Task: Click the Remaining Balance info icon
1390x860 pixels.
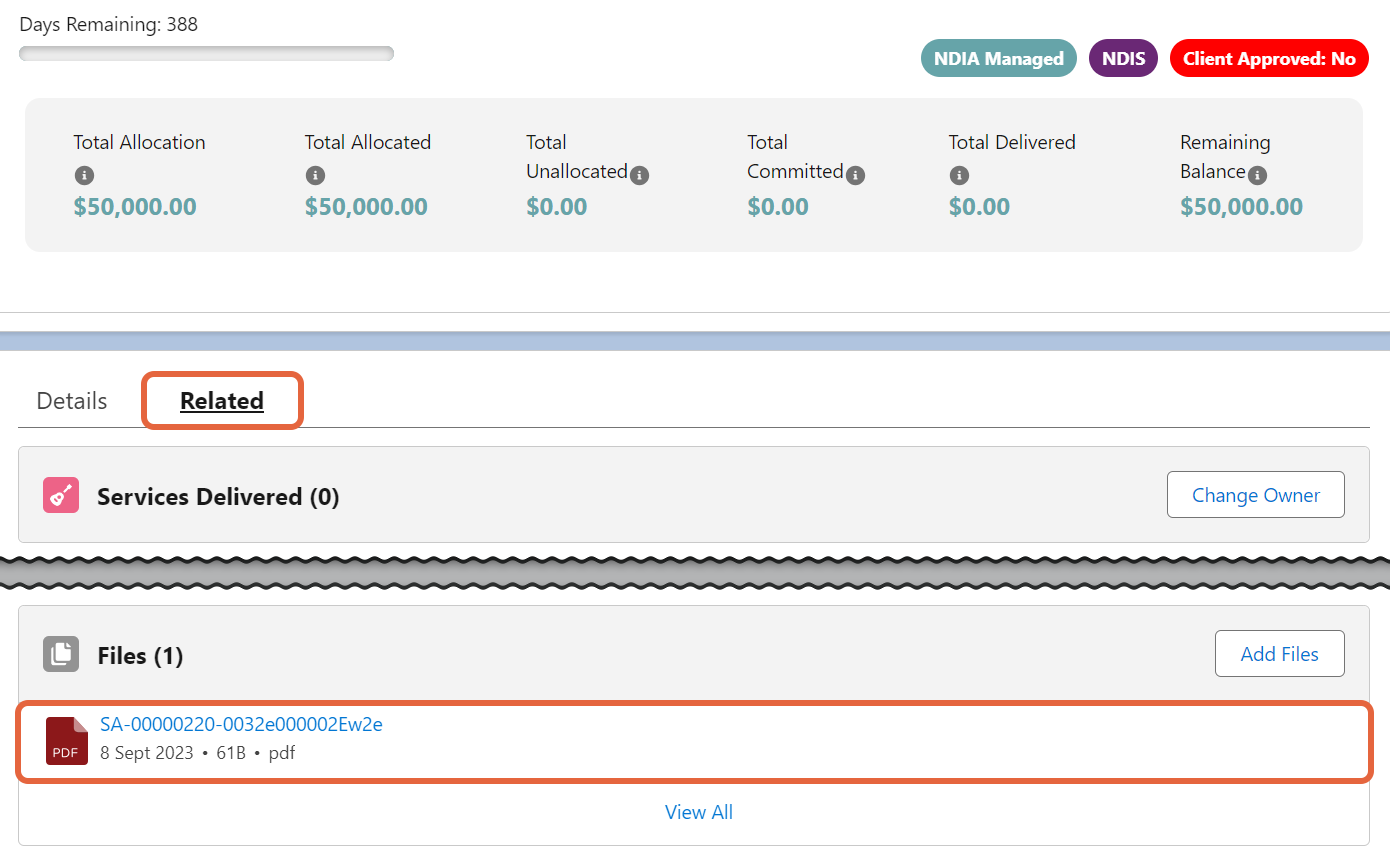Action: 1257,176
